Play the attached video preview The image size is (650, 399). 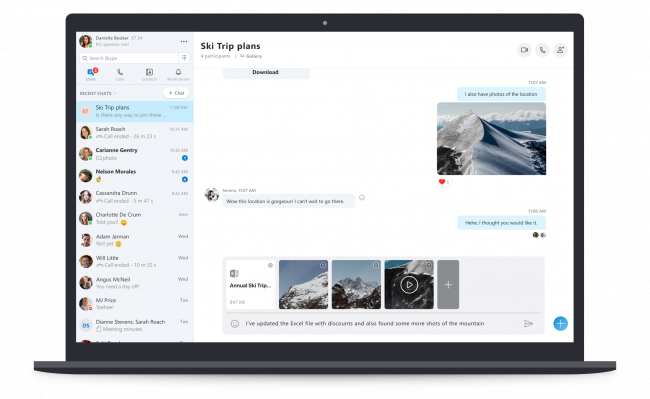(x=409, y=285)
